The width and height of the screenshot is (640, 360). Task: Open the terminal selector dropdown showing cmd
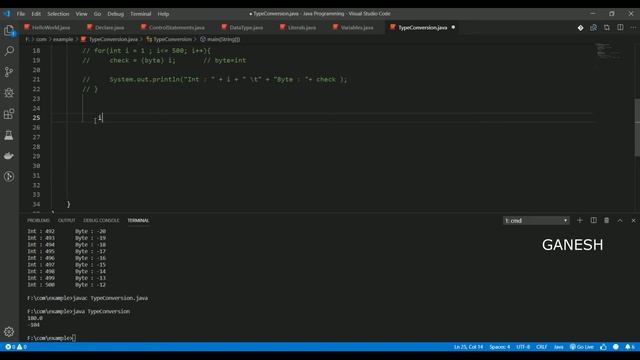coord(536,220)
